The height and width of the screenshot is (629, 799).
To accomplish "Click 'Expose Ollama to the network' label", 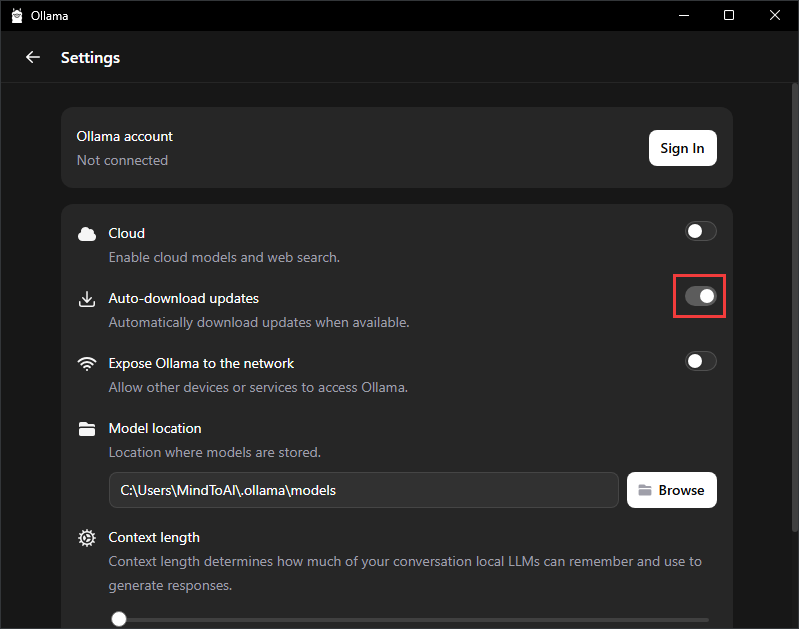I will click(x=201, y=363).
